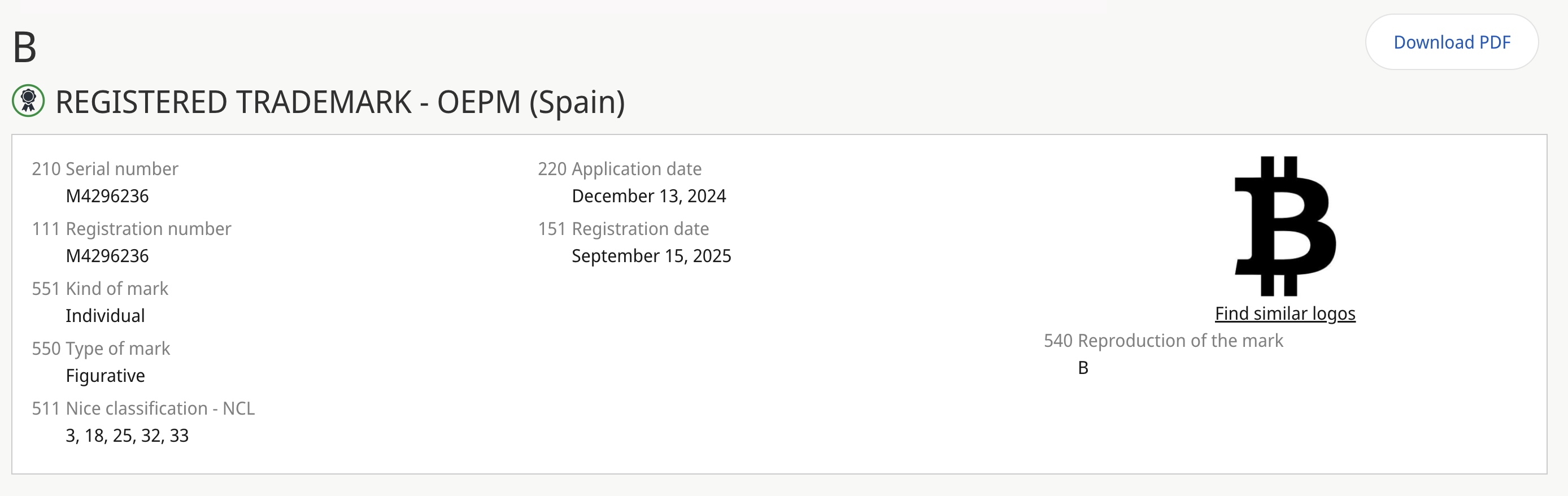Screen dimensions: 1568x496
Task: Click the REGISTERED TRADEMARK - OEPM (Spain) heading
Action: tap(339, 102)
